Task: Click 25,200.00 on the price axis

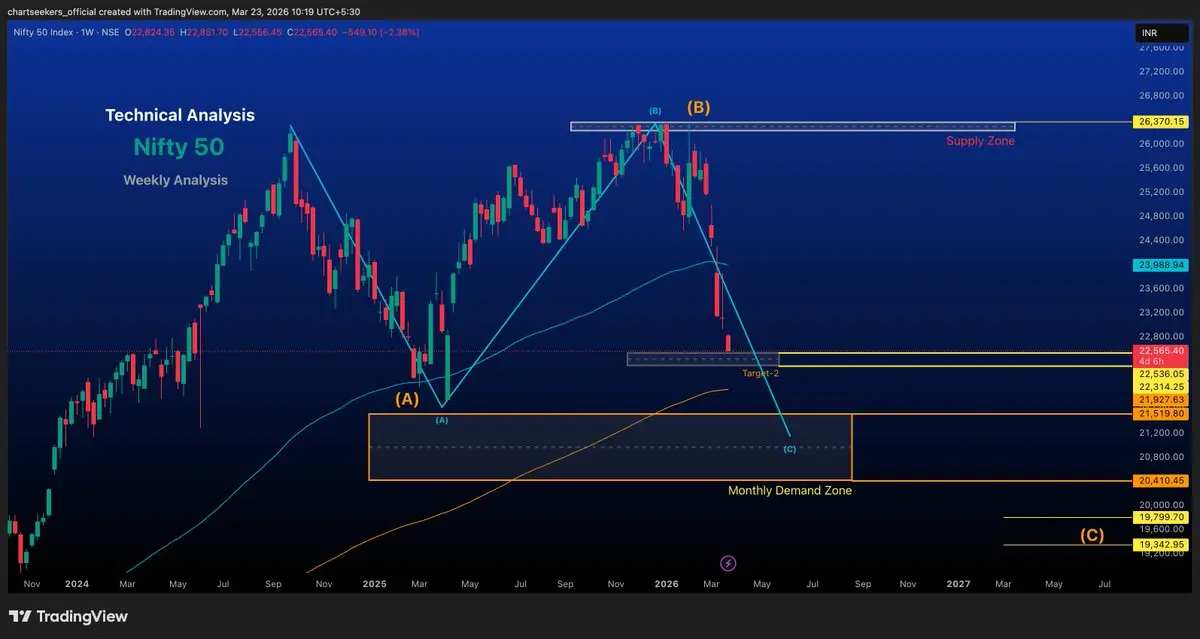Action: coord(1159,192)
